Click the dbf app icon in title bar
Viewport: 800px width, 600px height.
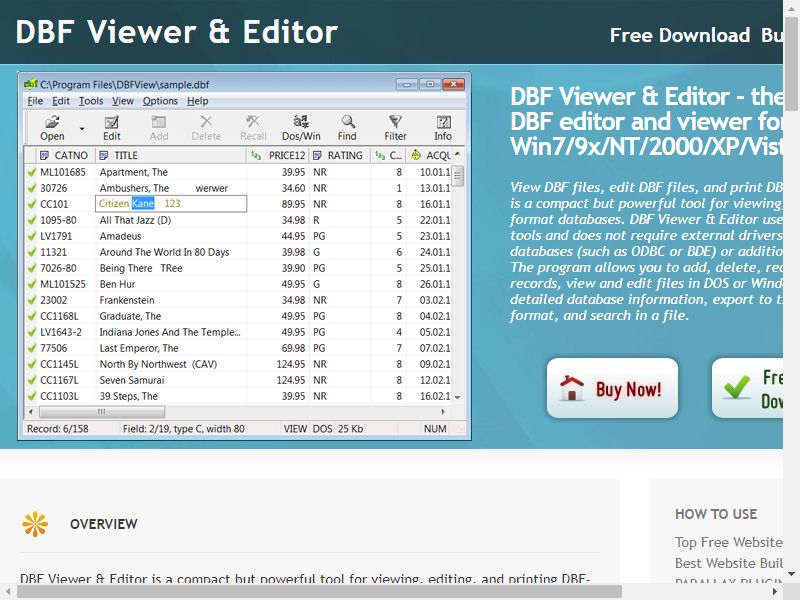point(31,84)
